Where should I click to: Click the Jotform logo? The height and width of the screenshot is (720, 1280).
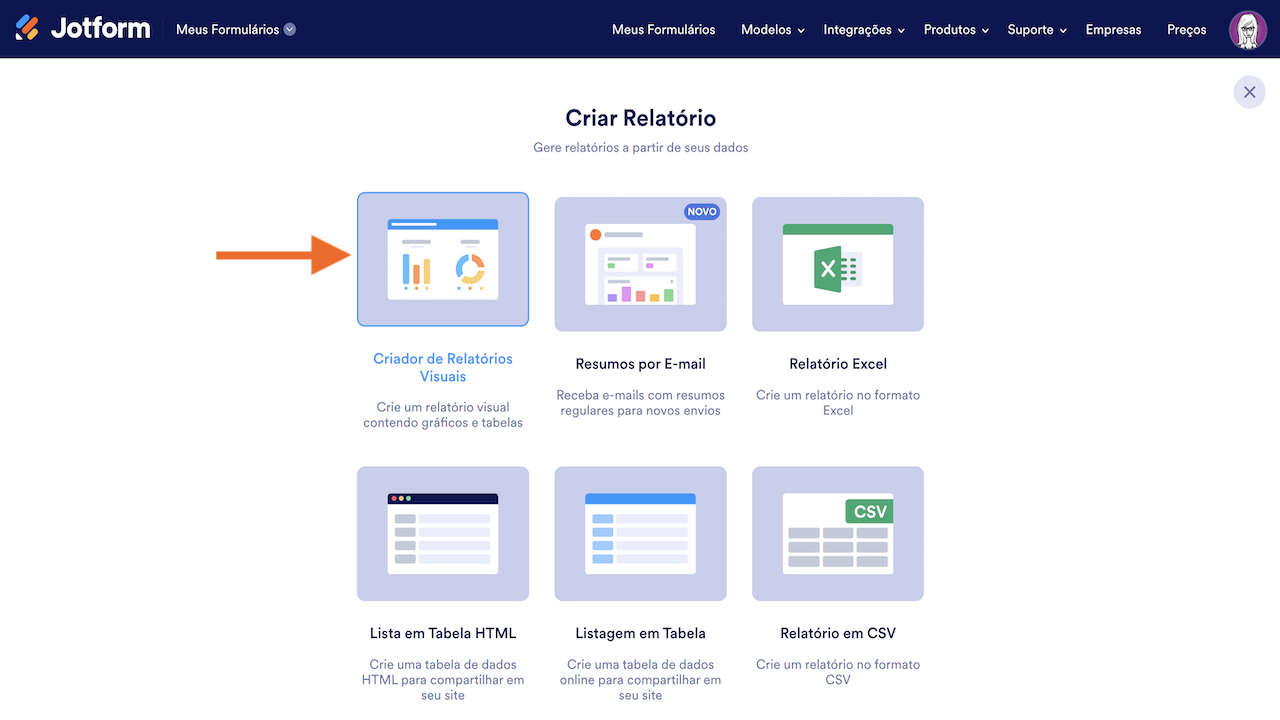[83, 28]
